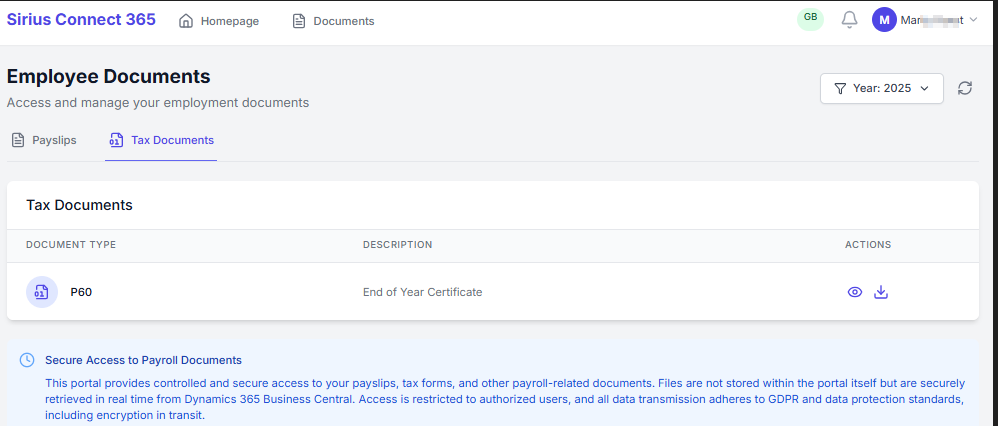The width and height of the screenshot is (998, 426).
Task: Click the clock icon in the info banner
Action: pos(27,360)
